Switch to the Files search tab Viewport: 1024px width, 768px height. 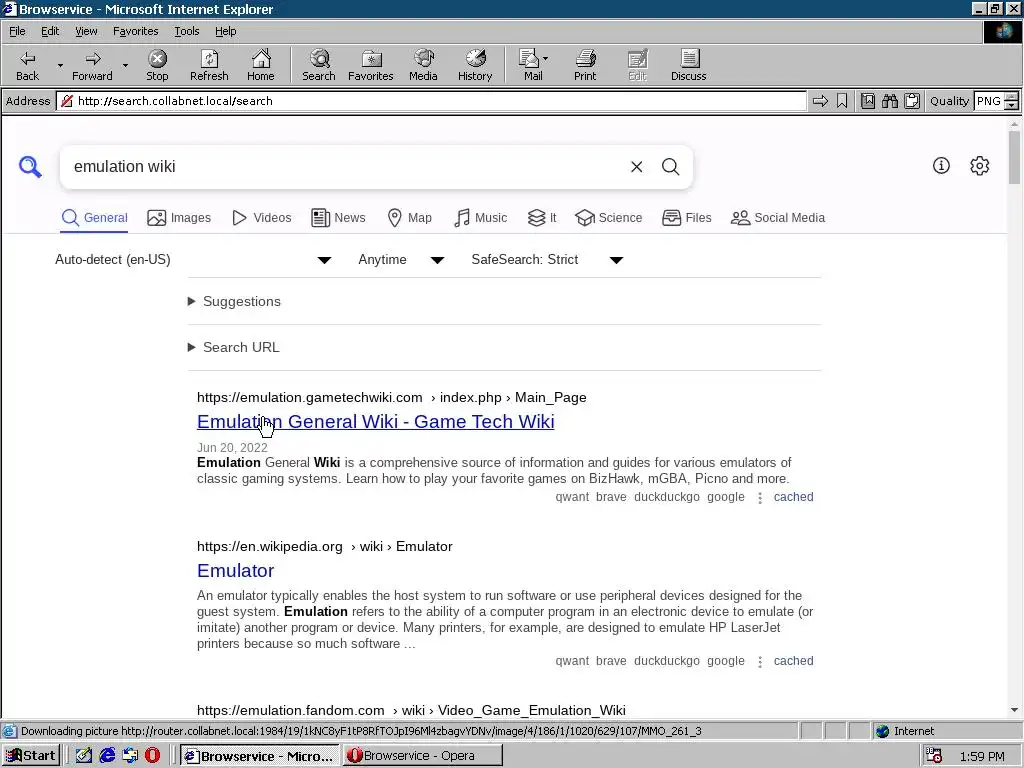686,218
